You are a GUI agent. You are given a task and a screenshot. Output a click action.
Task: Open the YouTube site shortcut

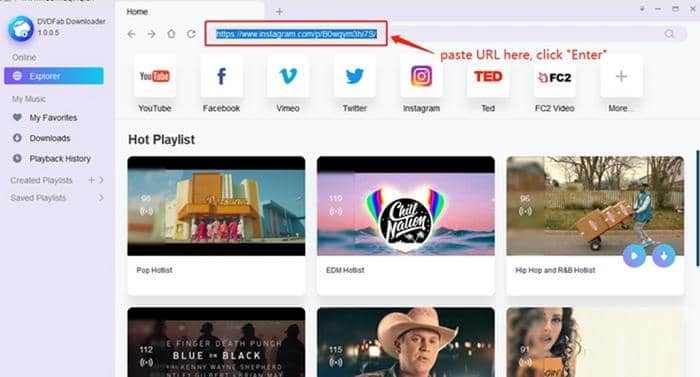(x=154, y=76)
